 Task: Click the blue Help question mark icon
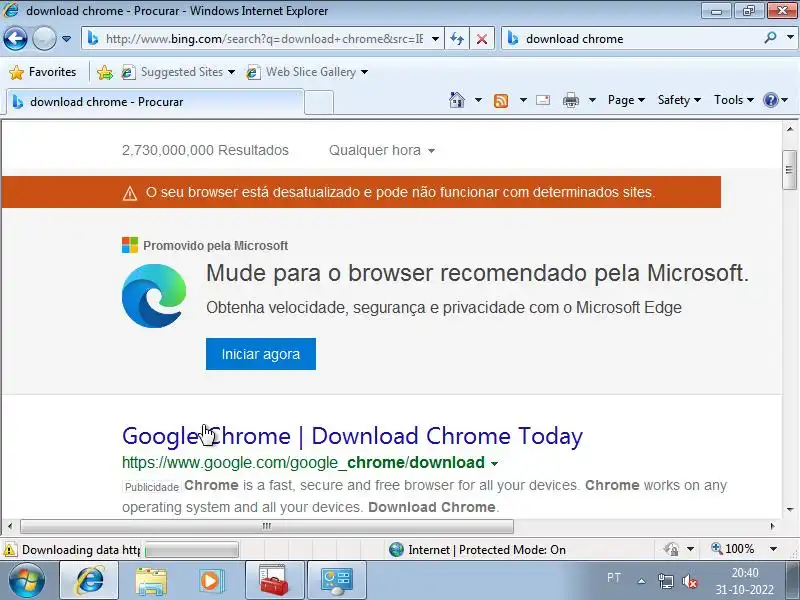[770, 100]
